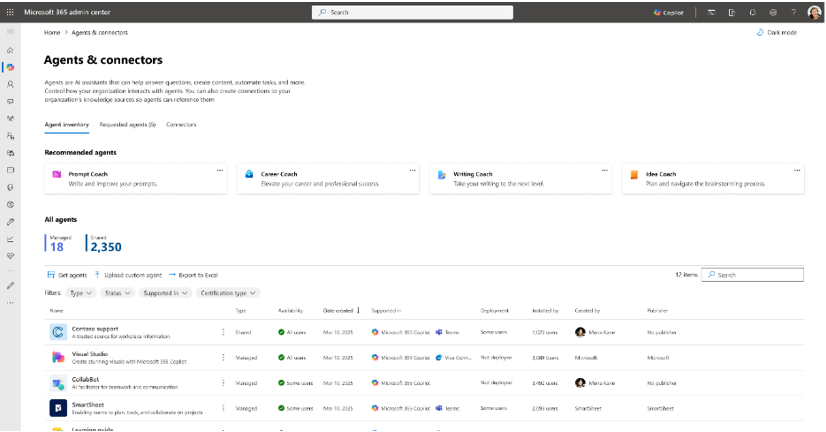The width and height of the screenshot is (826, 432).
Task: Switch to the Connectors tab
Action: point(181,125)
